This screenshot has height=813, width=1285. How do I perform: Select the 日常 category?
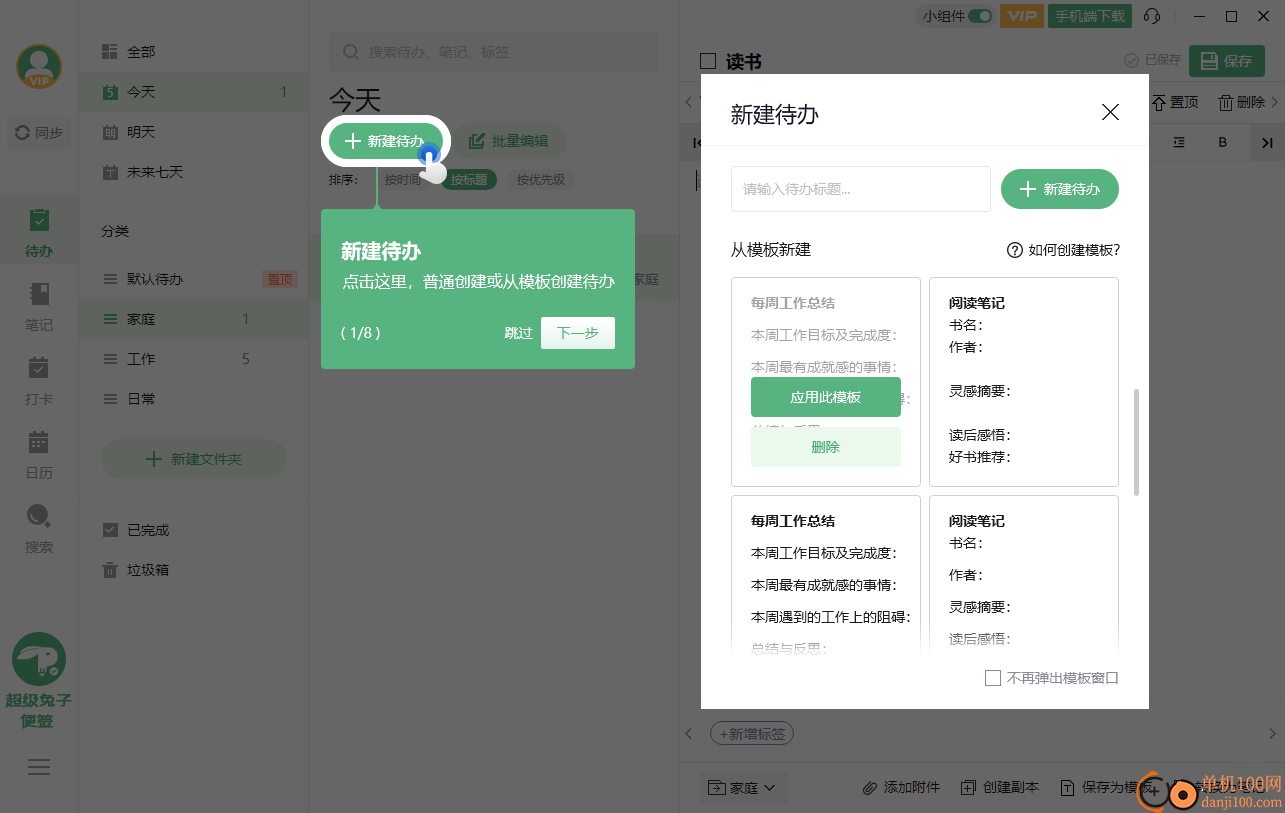194,399
